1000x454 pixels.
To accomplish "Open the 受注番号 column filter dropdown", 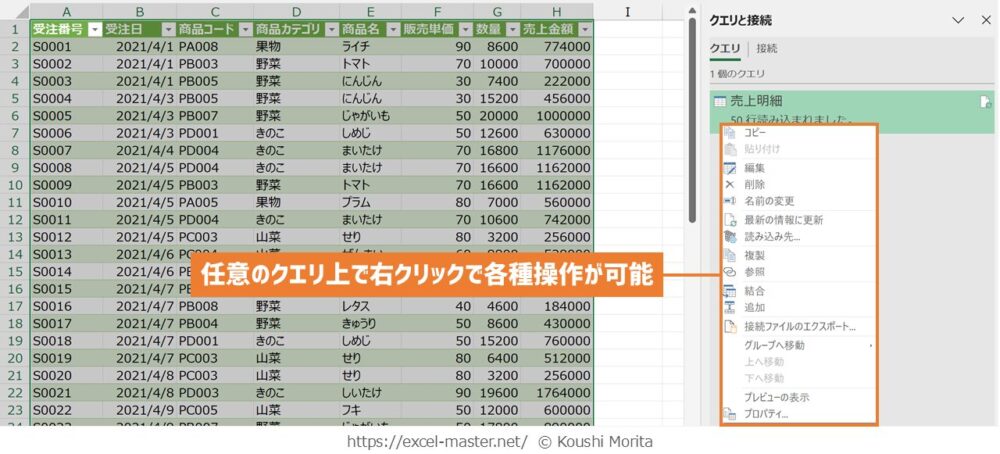I will tap(95, 29).
